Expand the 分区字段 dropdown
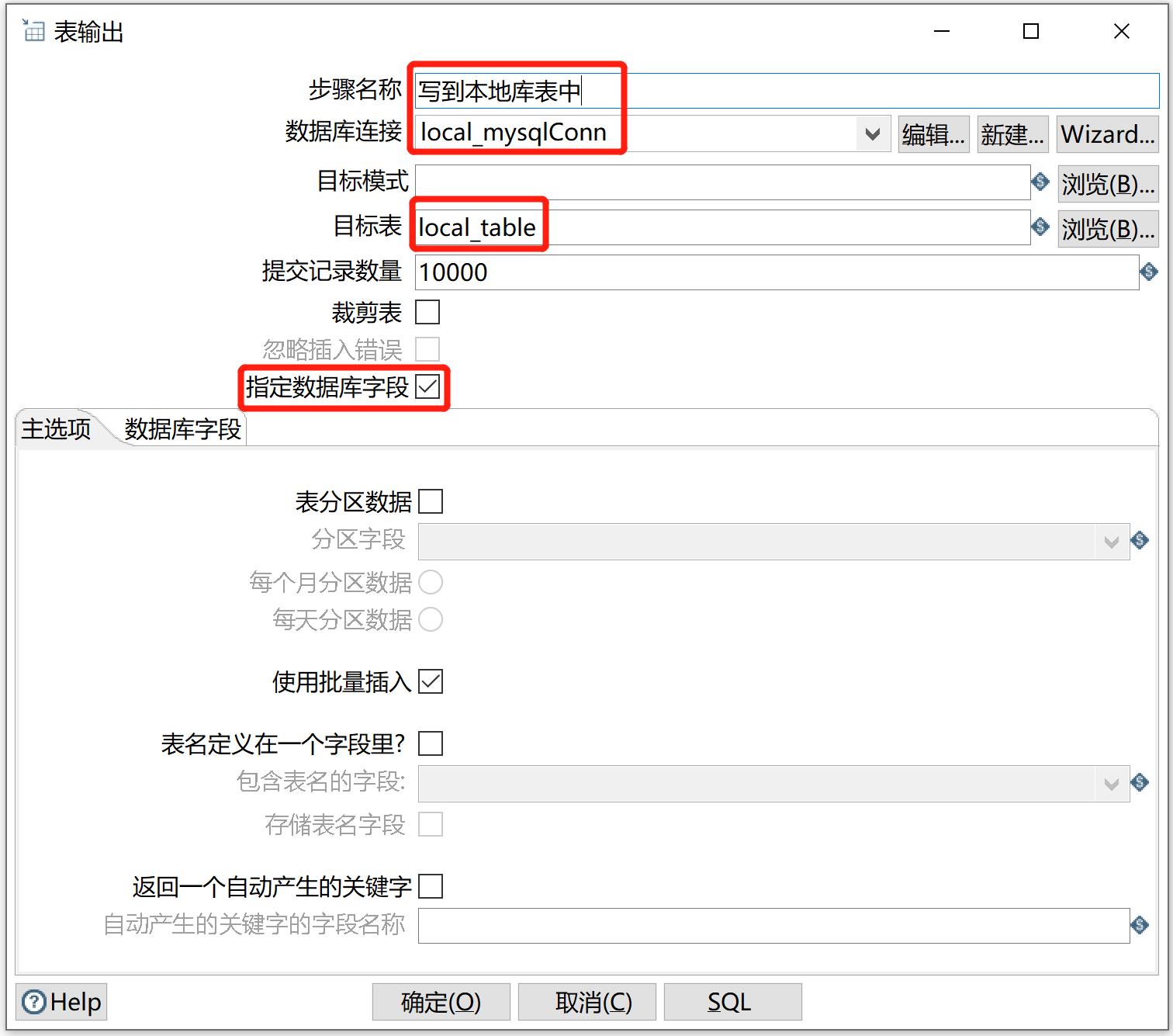 [1112, 542]
